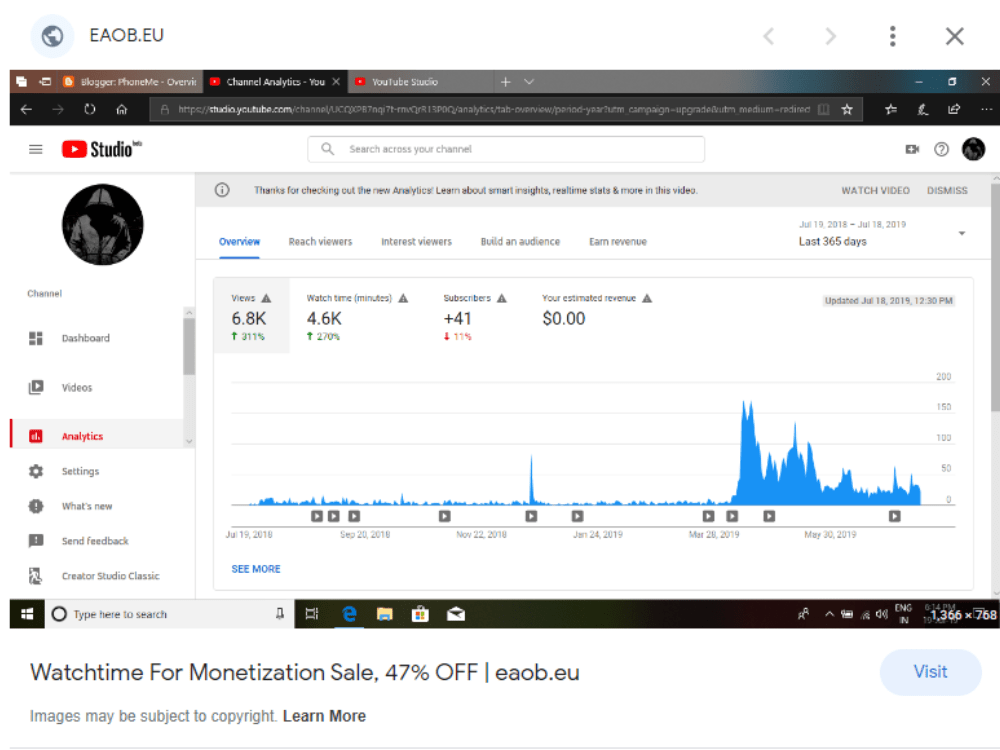Click the info icon in the banner

click(222, 190)
